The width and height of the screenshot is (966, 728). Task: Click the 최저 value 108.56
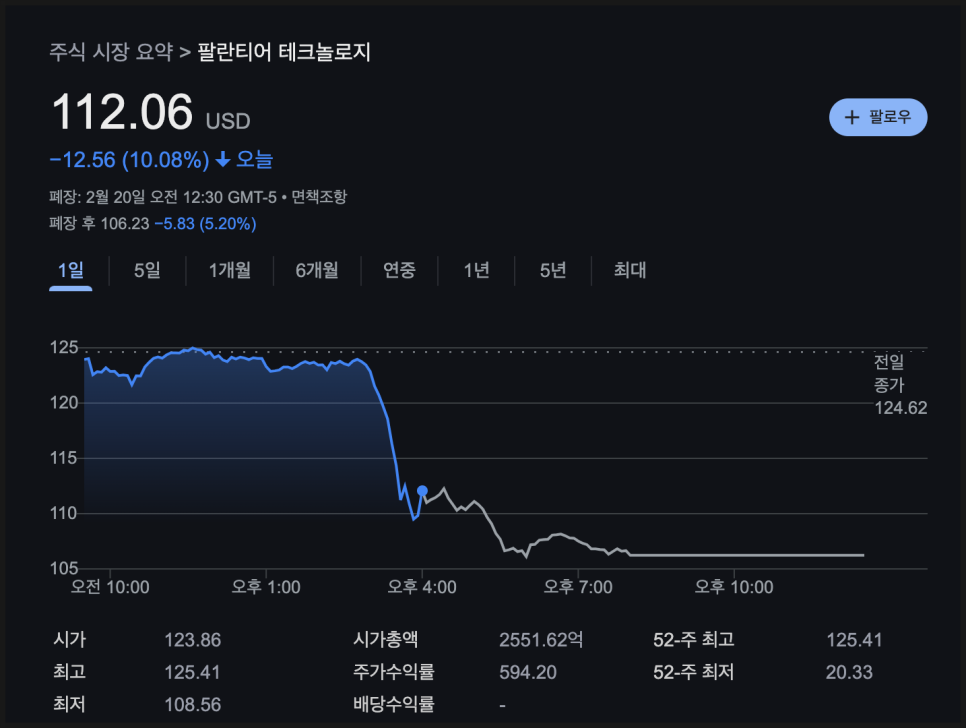(192, 705)
